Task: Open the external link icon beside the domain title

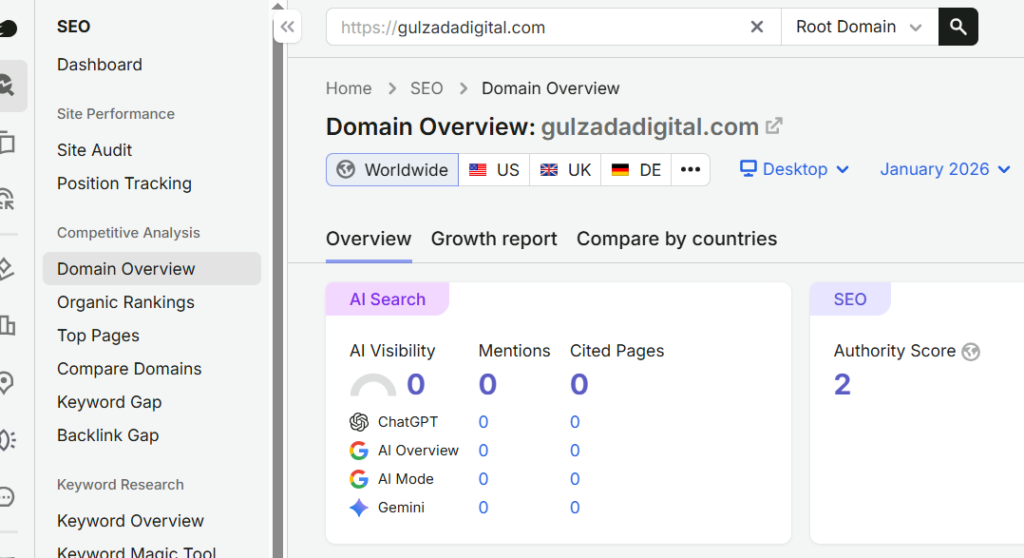Action: (x=774, y=125)
